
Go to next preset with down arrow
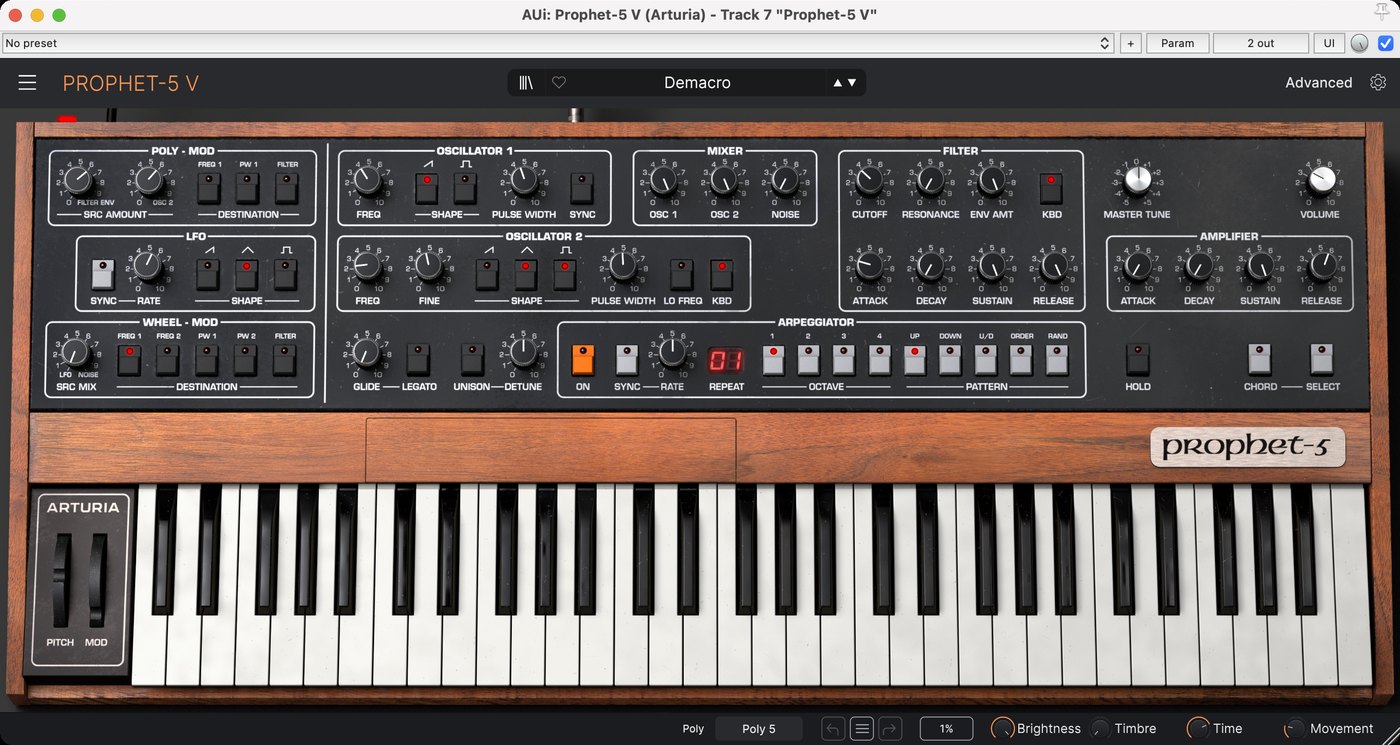tap(852, 83)
